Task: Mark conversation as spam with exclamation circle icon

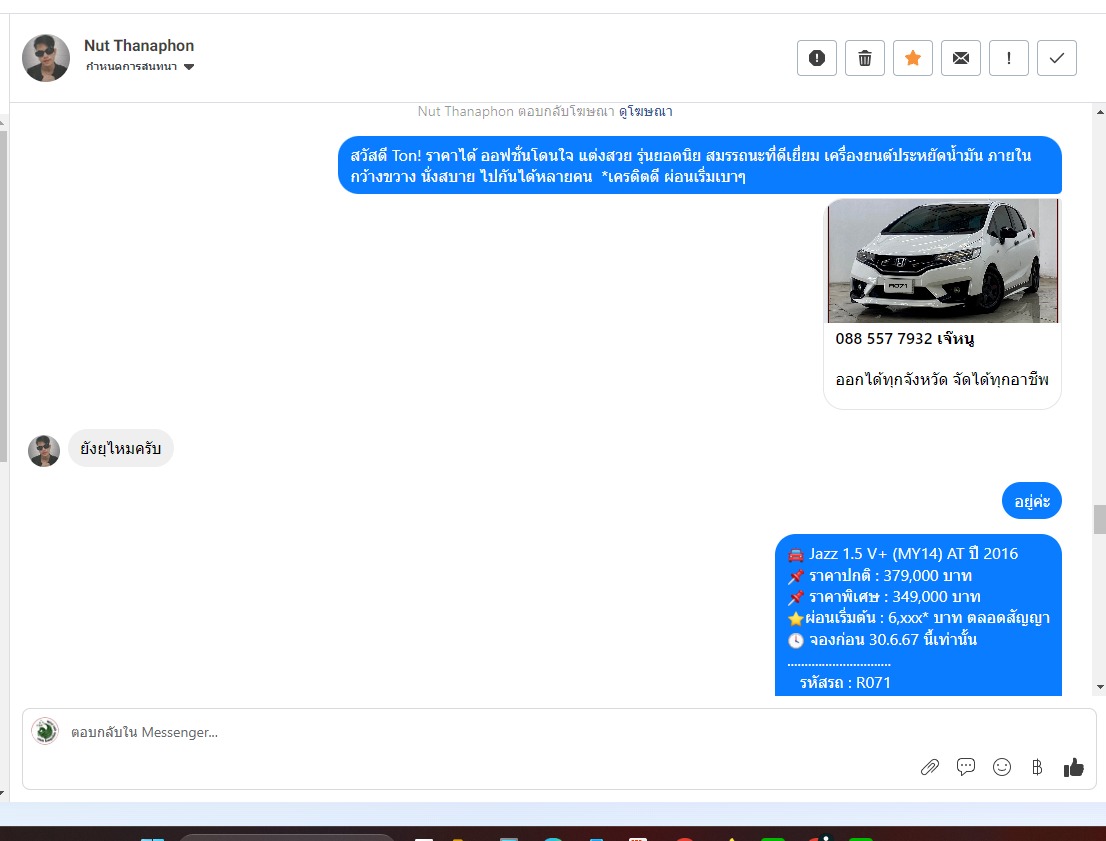Action: 817,58
